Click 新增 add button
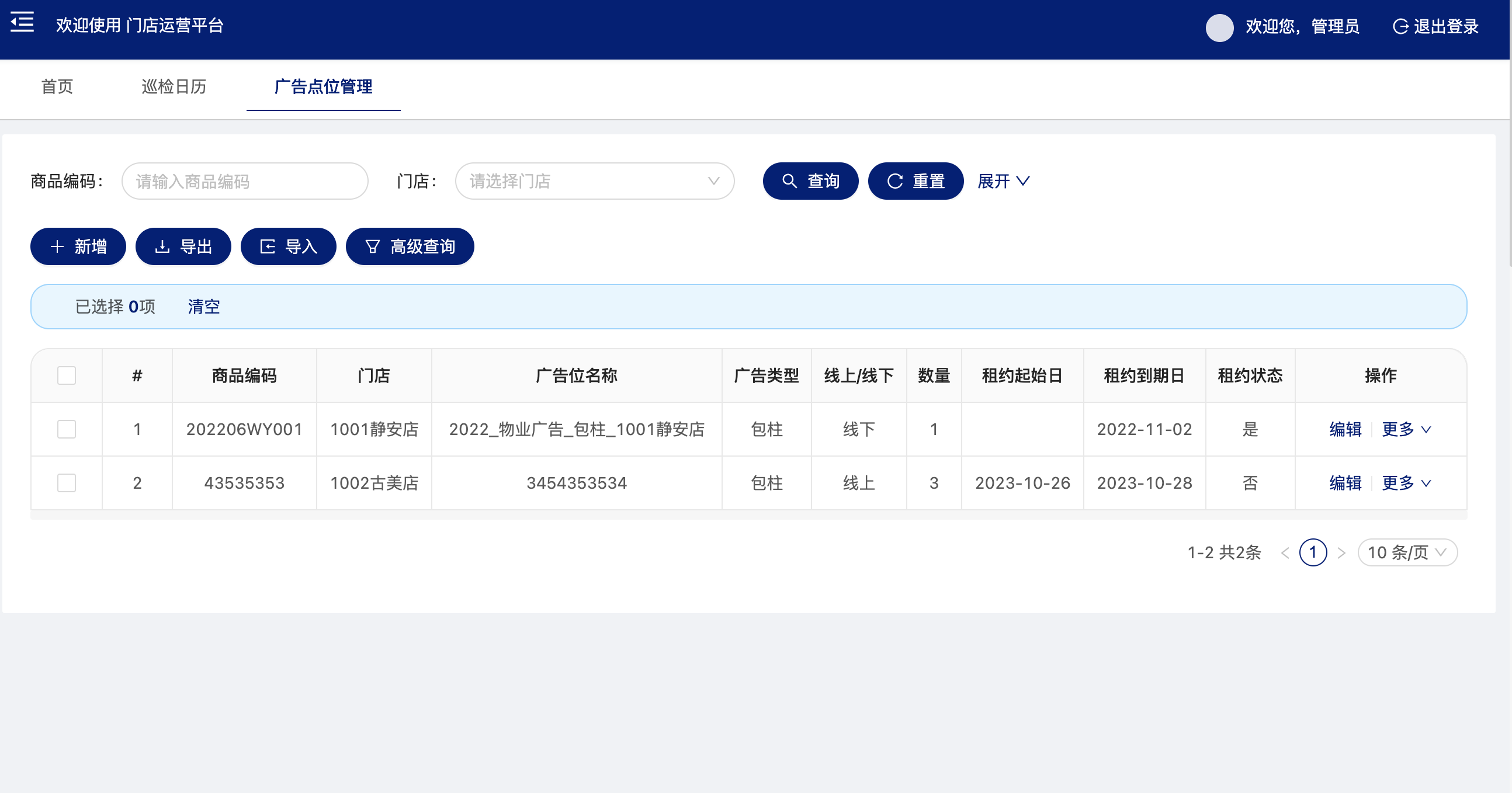 coord(78,246)
